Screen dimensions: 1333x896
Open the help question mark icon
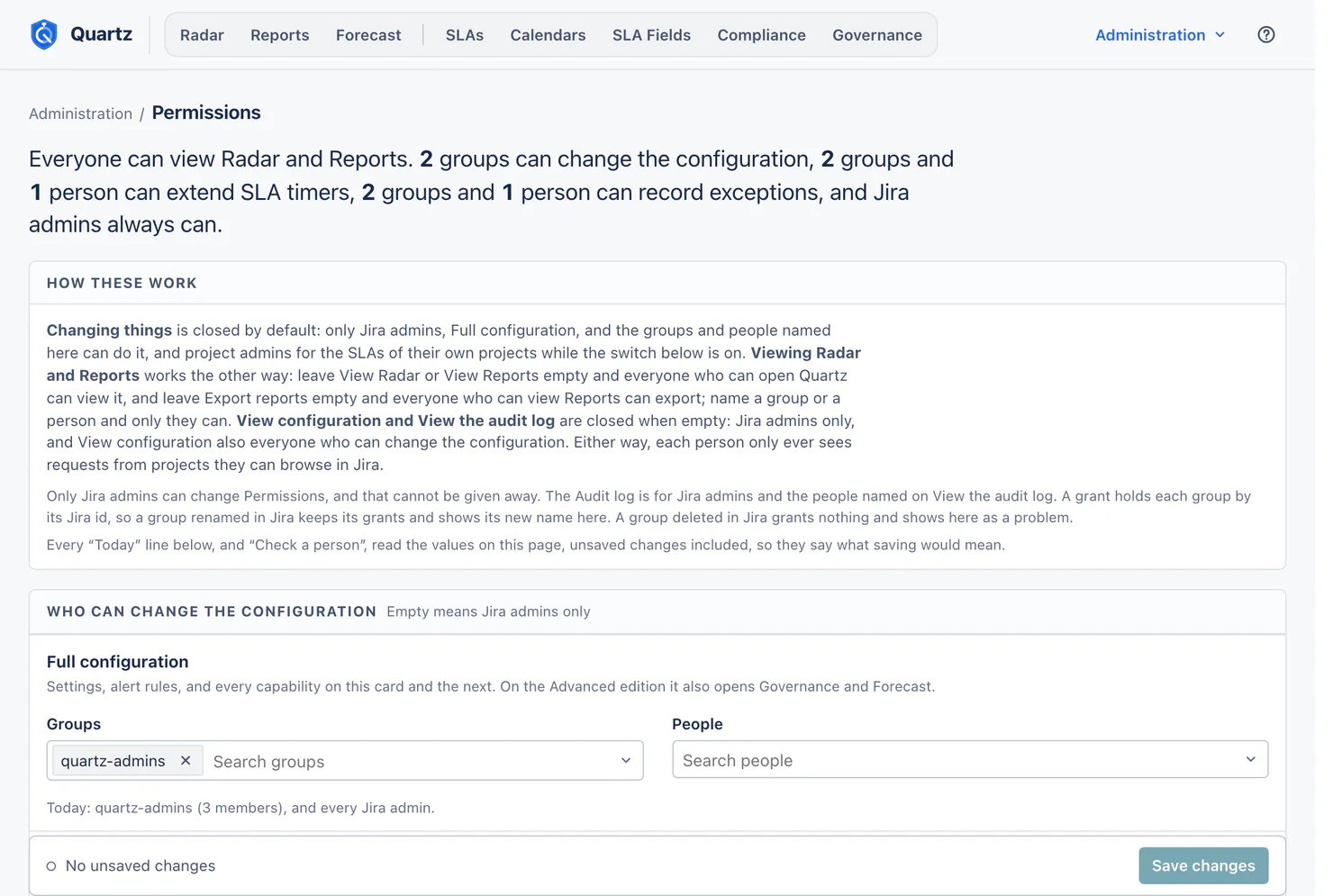coord(1265,35)
